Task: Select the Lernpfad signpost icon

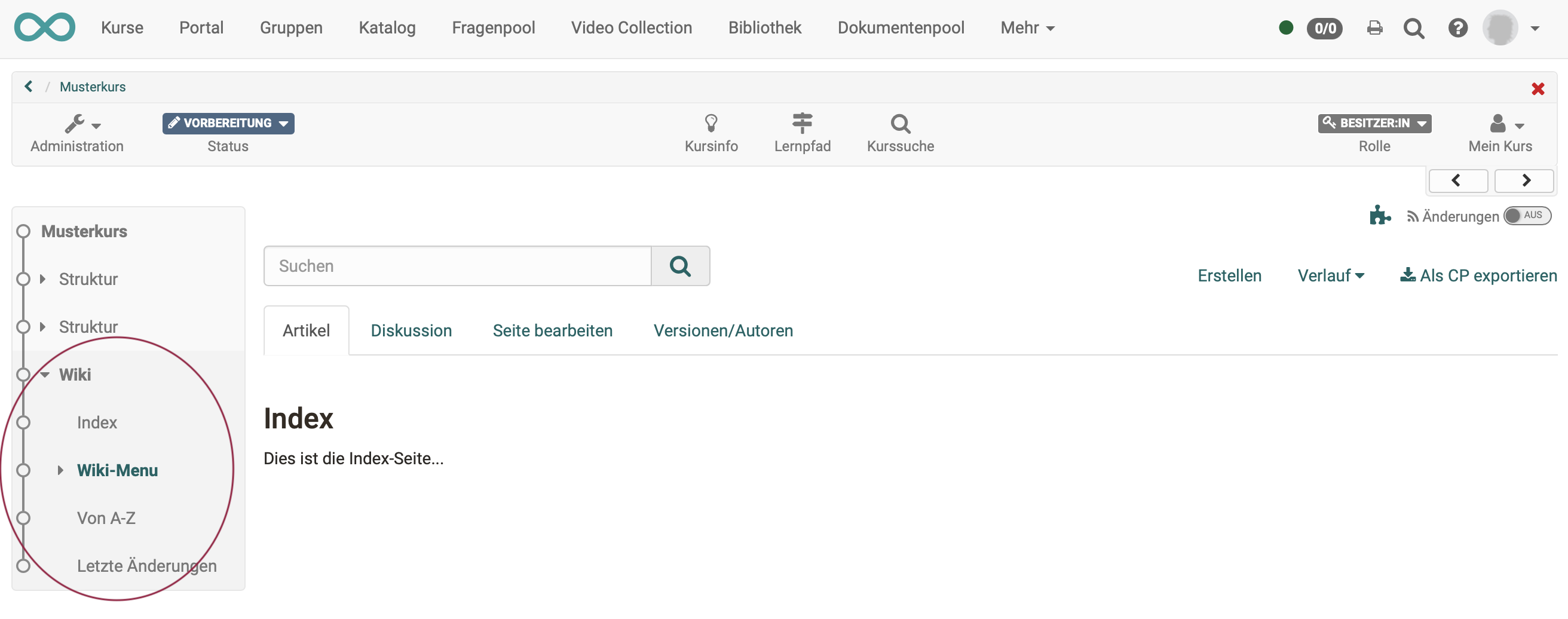Action: (x=803, y=124)
